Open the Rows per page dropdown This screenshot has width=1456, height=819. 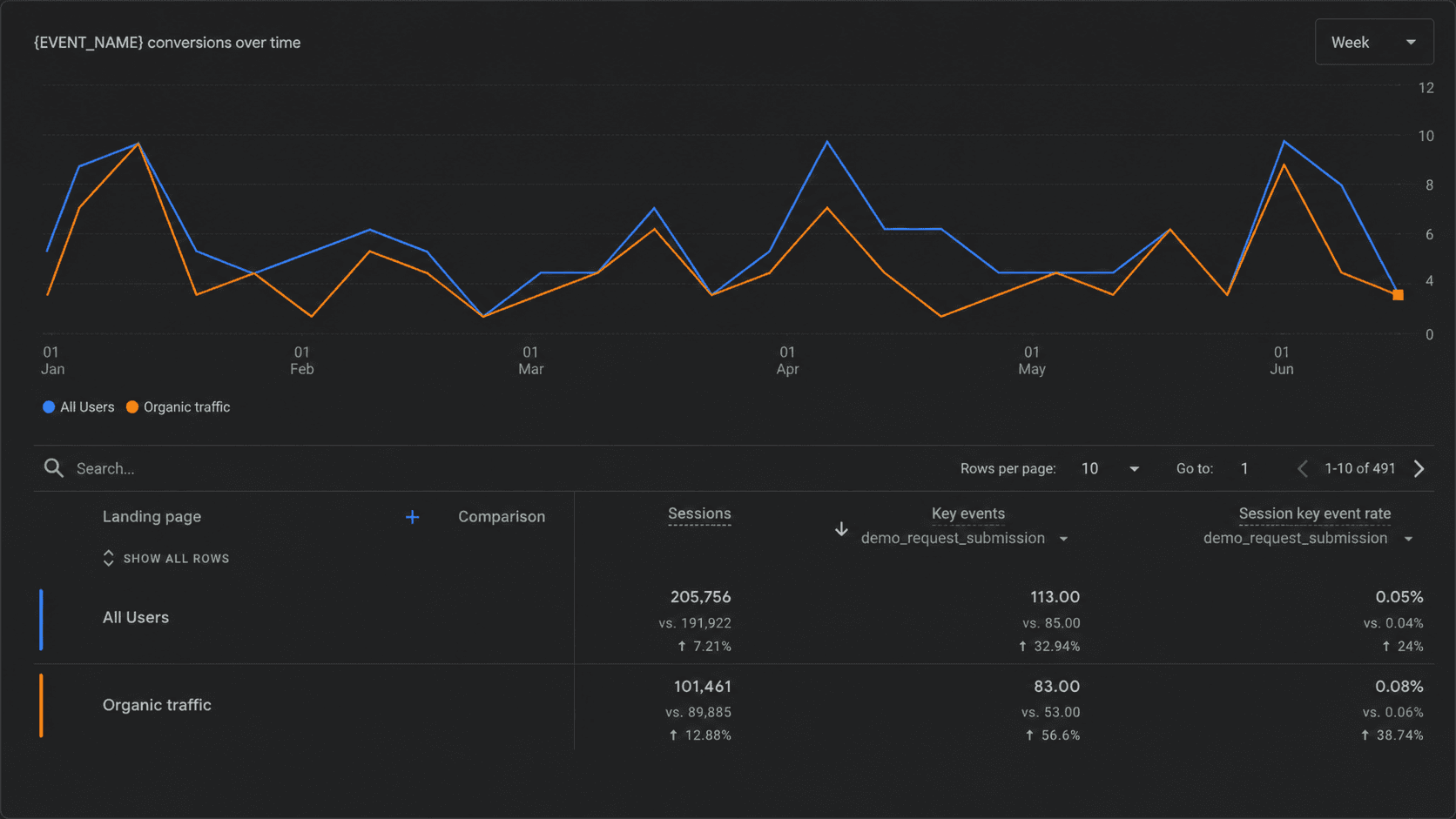(1110, 468)
